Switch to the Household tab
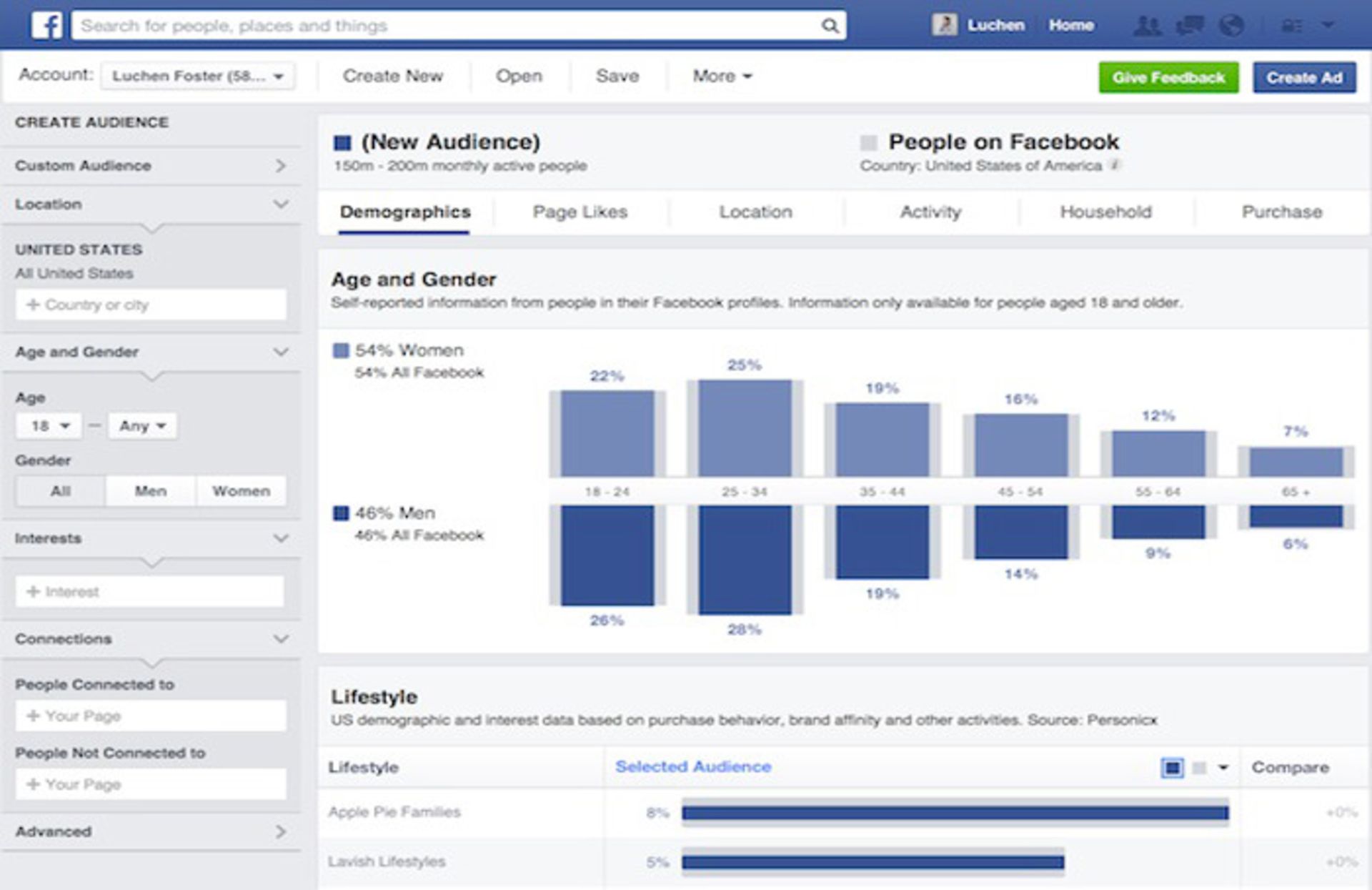Screen dimensions: 1372x890 click(x=1105, y=212)
